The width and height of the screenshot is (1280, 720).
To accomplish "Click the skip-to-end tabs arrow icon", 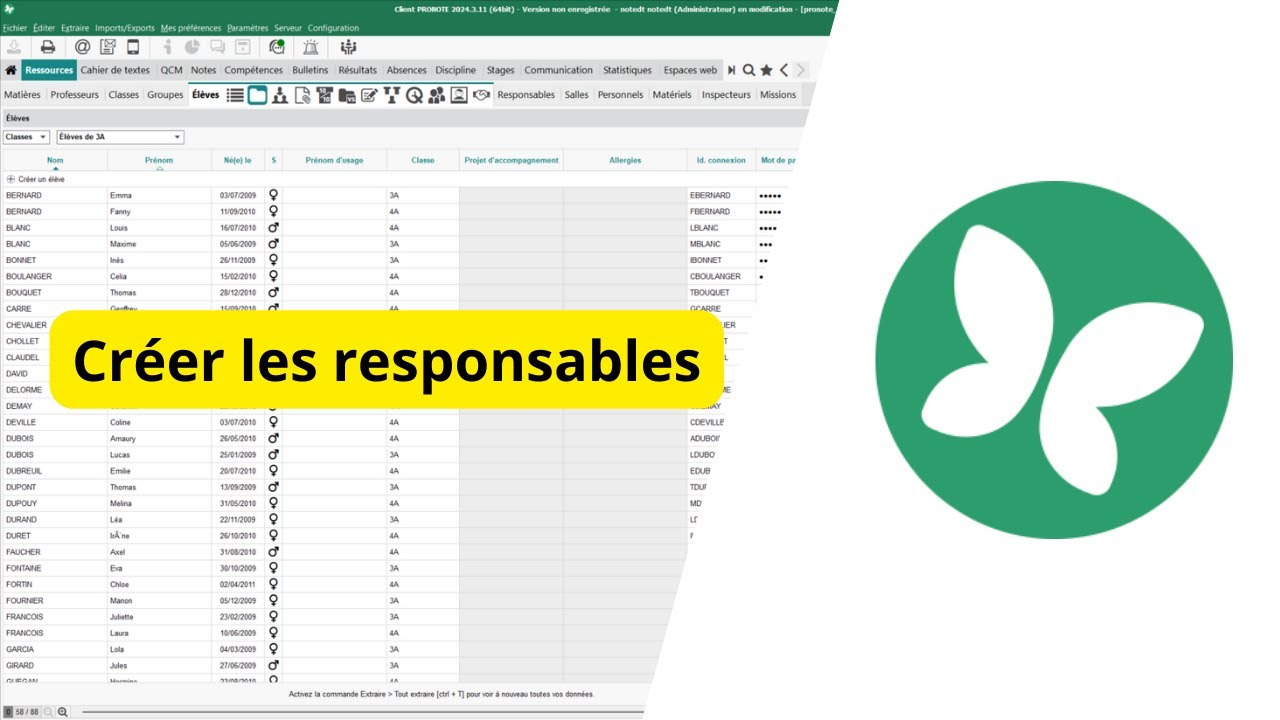I will (731, 70).
